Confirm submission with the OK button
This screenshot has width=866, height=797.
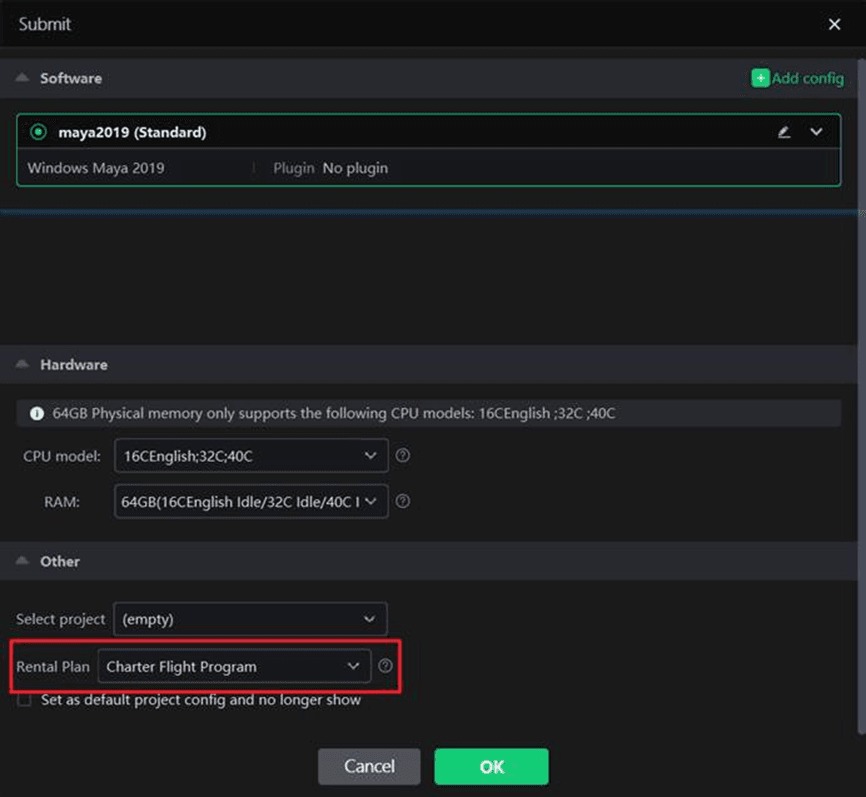tap(491, 766)
